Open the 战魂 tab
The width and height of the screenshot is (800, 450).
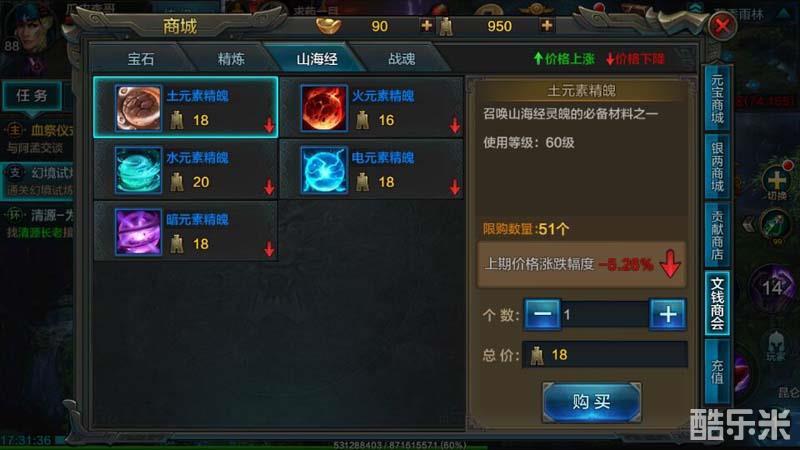pyautogui.click(x=402, y=59)
